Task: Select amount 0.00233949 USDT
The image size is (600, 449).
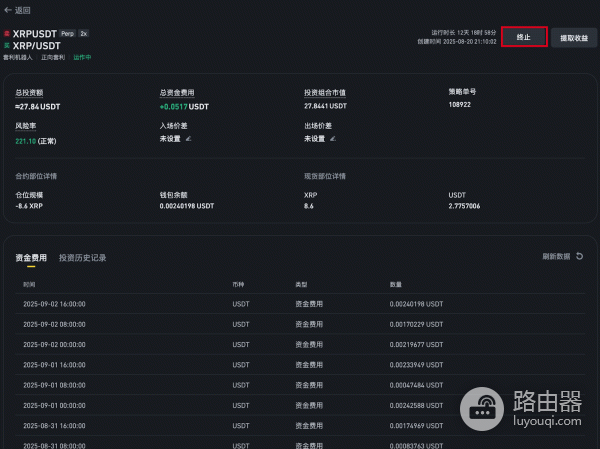Action: [x=416, y=365]
